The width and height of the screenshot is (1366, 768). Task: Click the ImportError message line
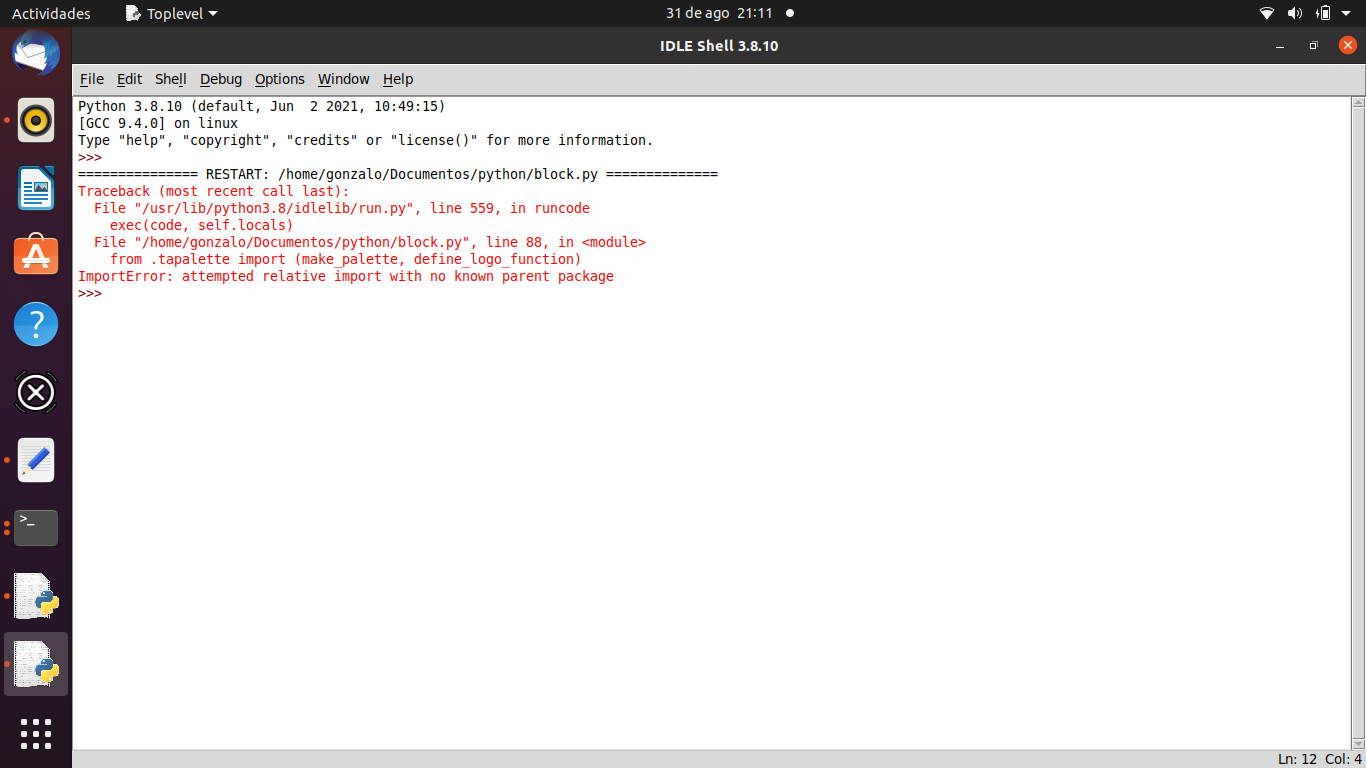tap(346, 276)
